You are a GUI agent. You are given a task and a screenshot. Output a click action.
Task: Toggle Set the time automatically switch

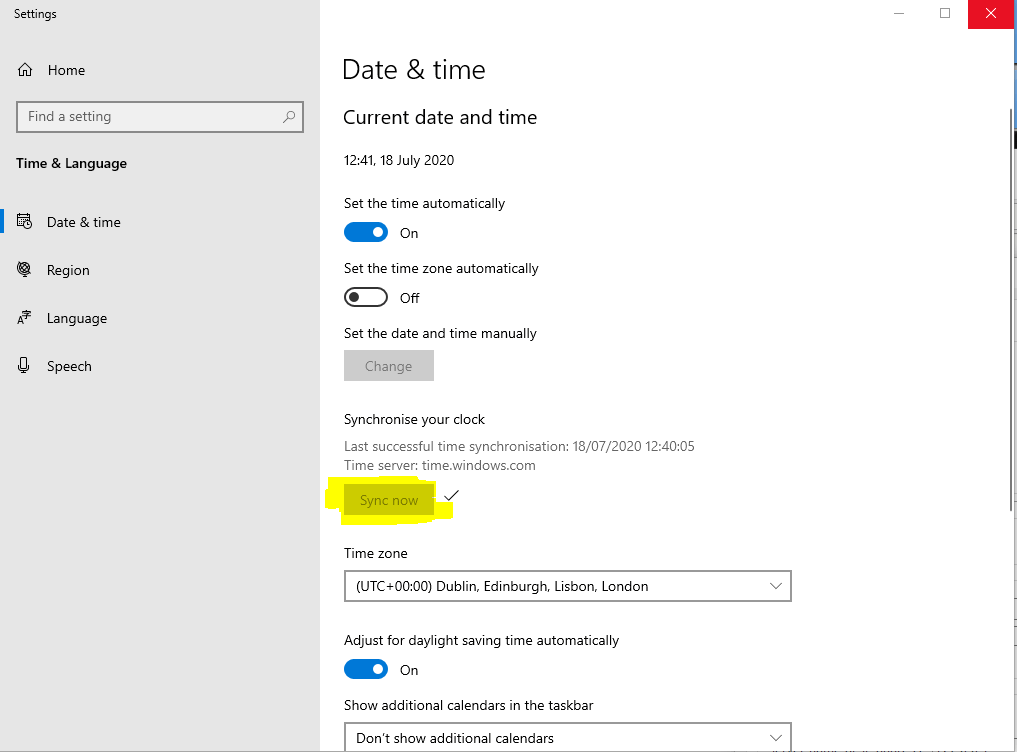(366, 232)
